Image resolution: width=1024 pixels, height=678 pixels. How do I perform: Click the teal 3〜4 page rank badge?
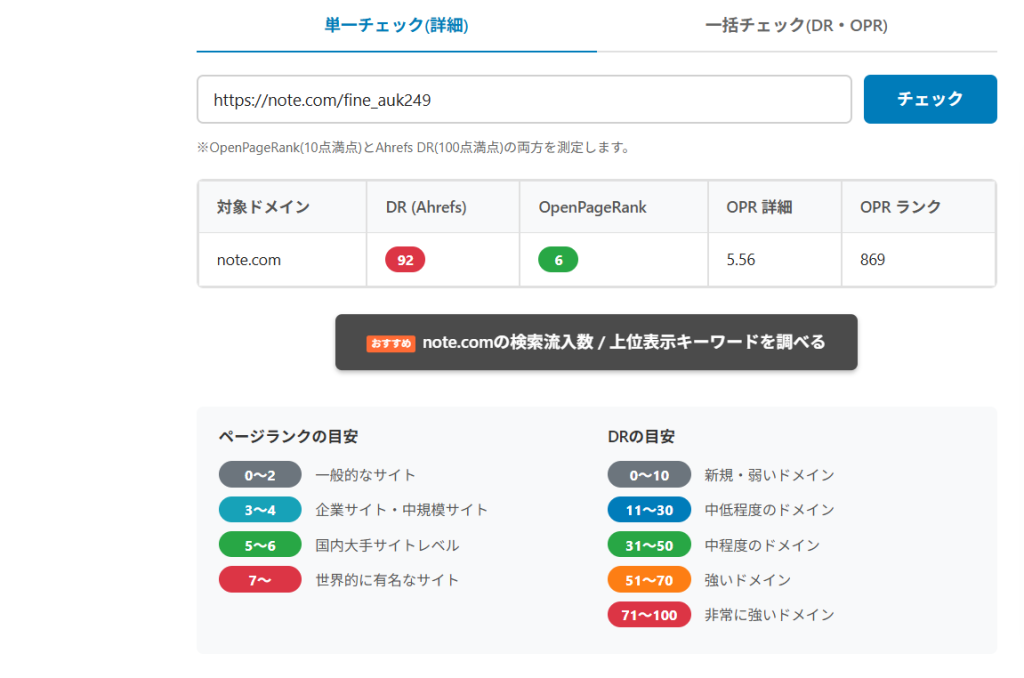coord(260,509)
